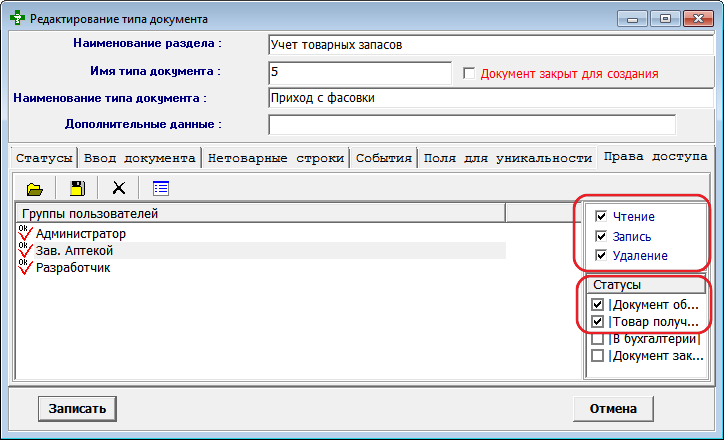Uncheck the Удаление permission checkbox
The image size is (724, 440).
601,255
